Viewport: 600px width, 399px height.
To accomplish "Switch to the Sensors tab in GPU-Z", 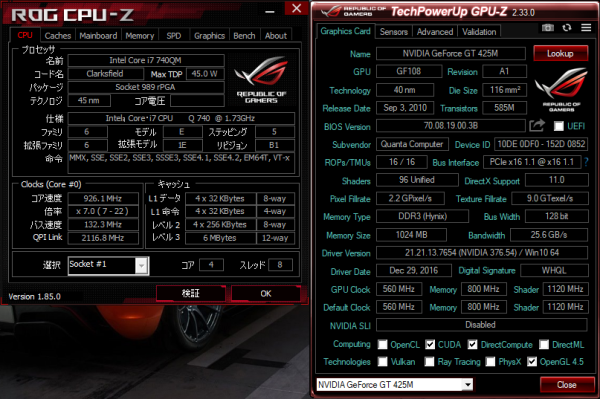I will (x=393, y=32).
